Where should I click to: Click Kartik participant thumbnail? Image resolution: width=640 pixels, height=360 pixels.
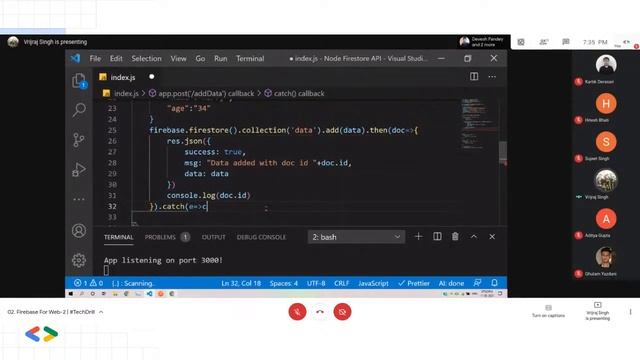pyautogui.click(x=606, y=64)
